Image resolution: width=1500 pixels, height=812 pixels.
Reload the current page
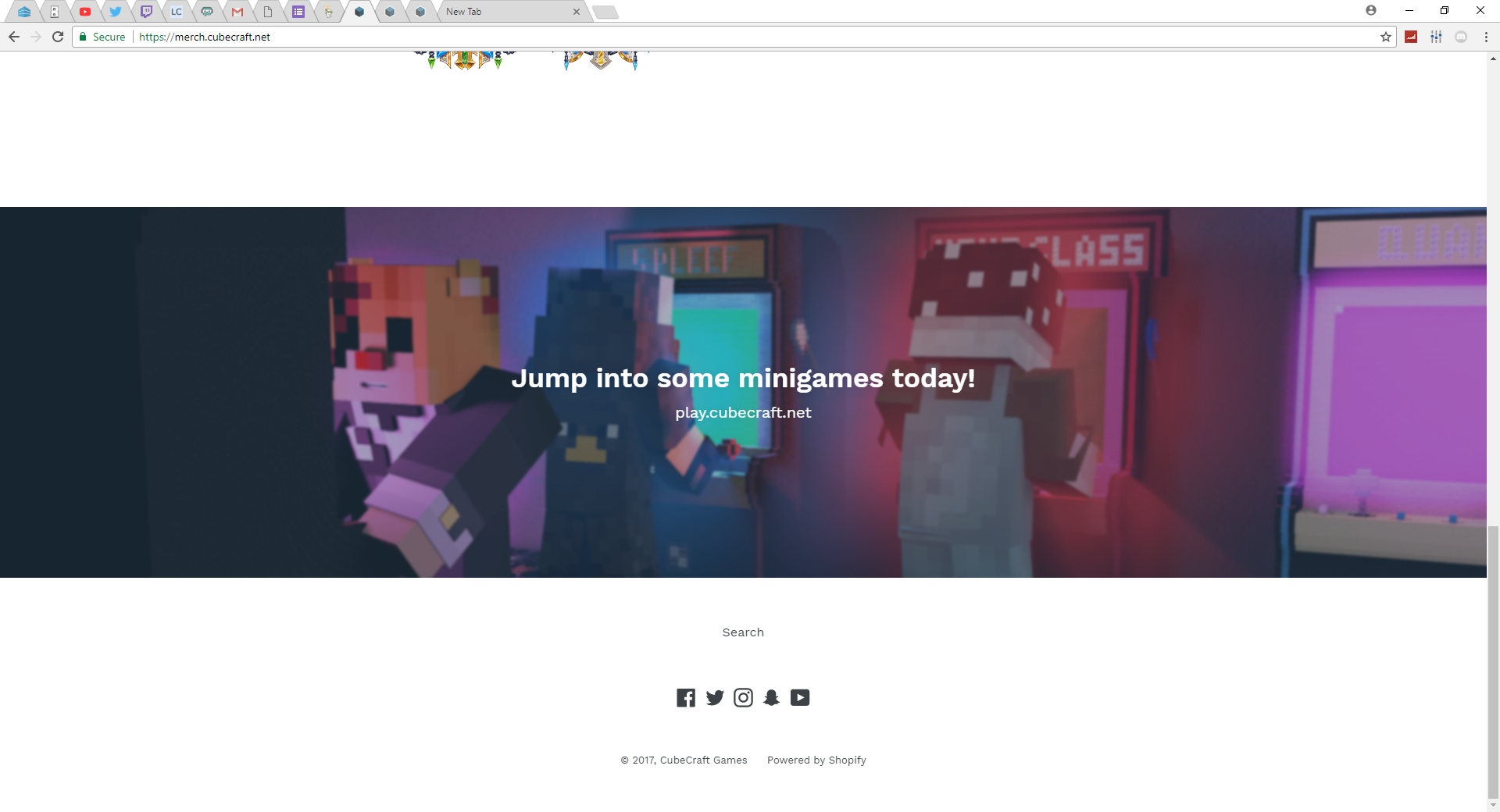(x=58, y=37)
